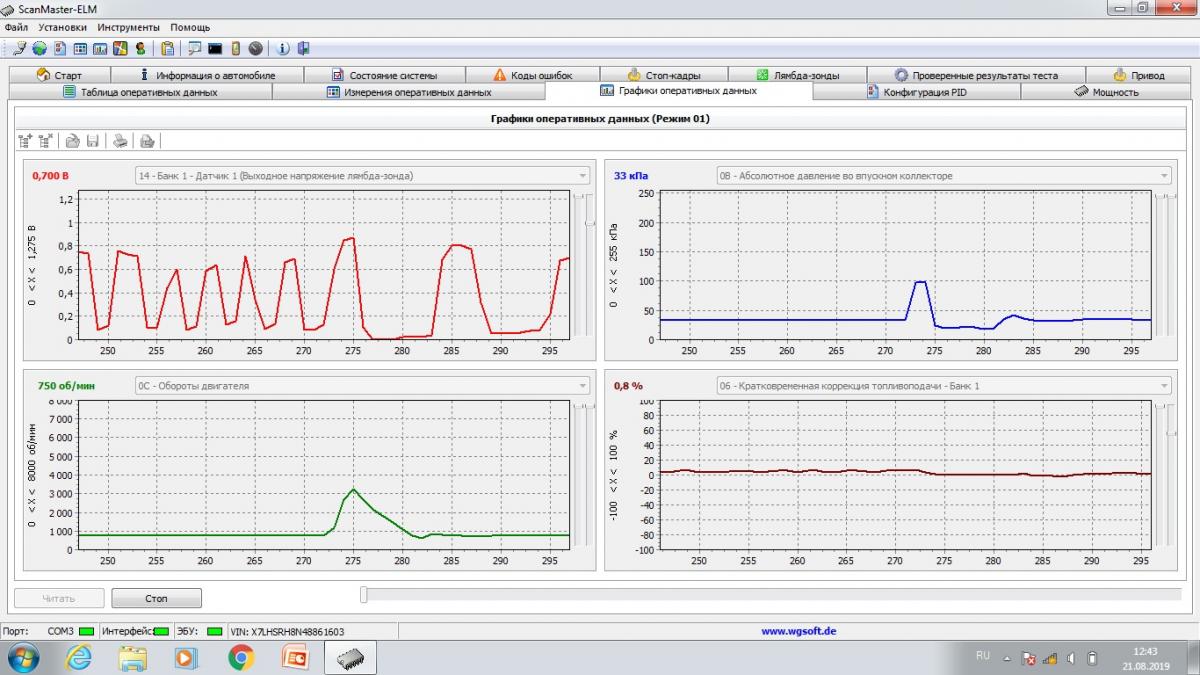Click the blue info toolbar icon
The width and height of the screenshot is (1200, 675).
[283, 48]
